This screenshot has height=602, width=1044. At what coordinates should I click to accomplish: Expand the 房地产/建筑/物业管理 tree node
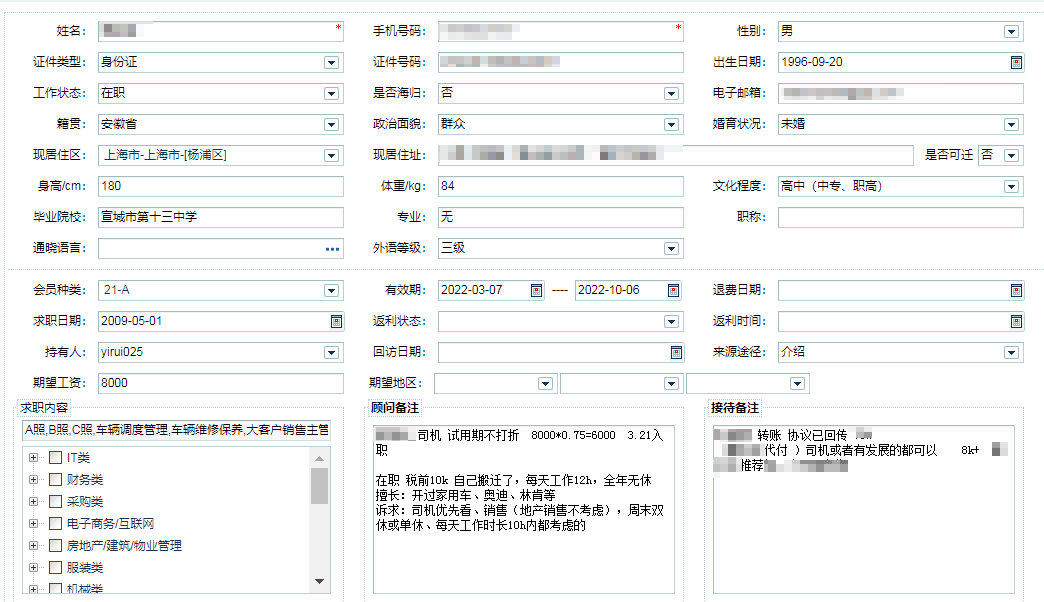(x=33, y=545)
